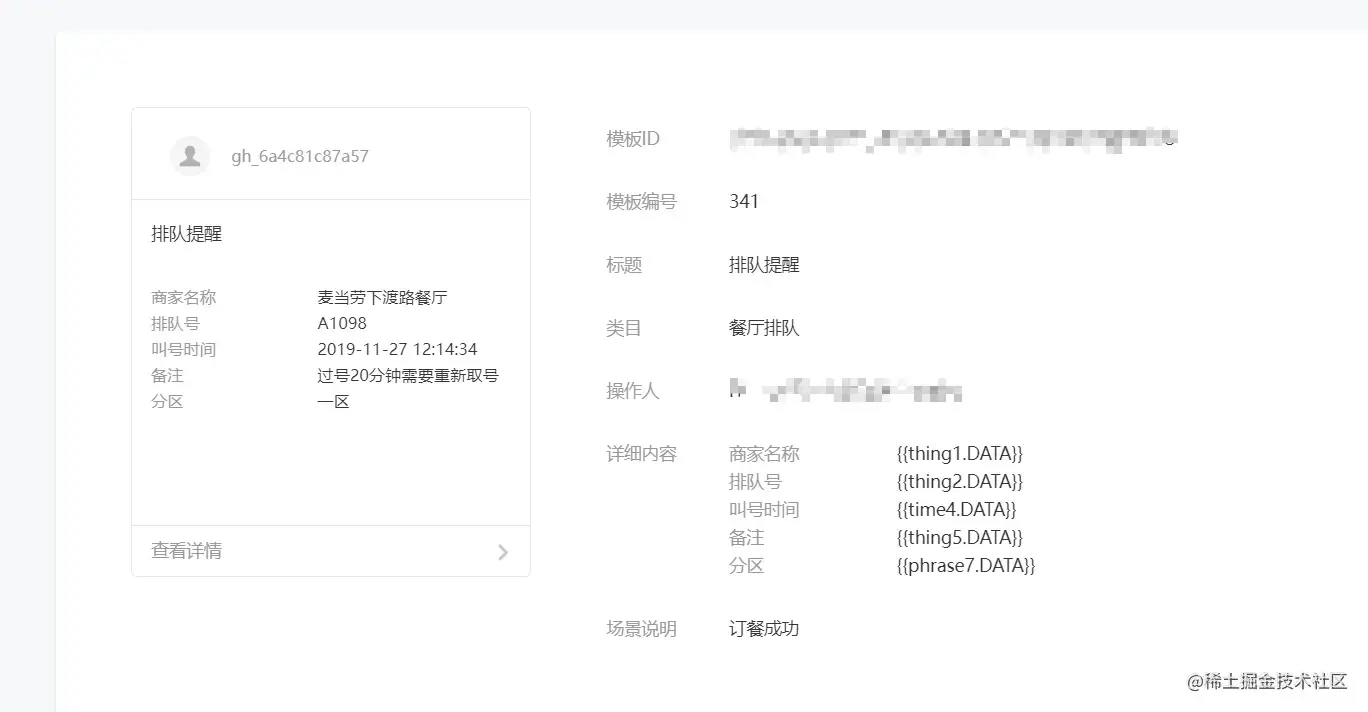
Task: Select the {{thing5.DATA}} placeholder
Action: click(x=960, y=538)
